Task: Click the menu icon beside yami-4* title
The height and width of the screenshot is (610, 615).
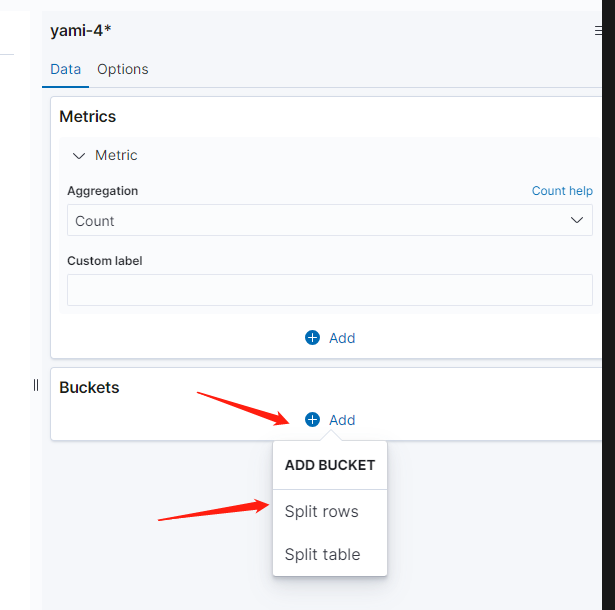Action: point(598,31)
